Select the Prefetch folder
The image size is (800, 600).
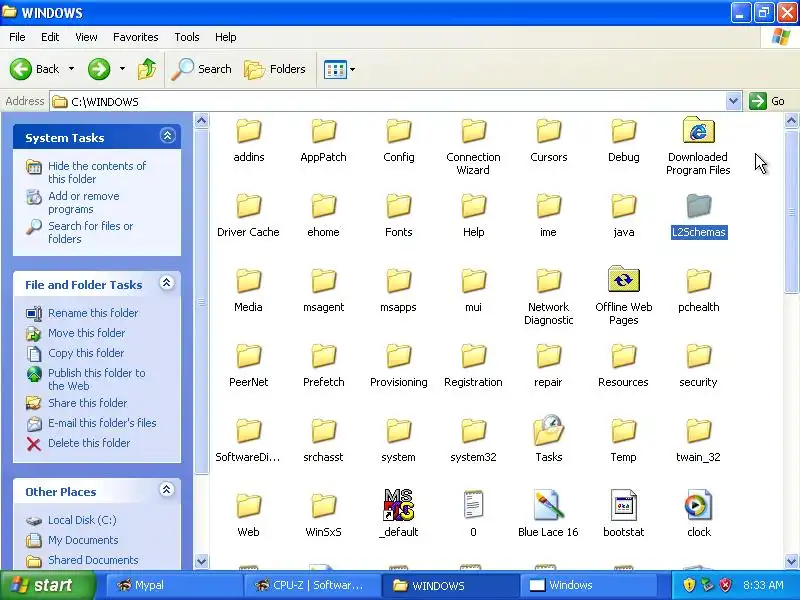(323, 365)
